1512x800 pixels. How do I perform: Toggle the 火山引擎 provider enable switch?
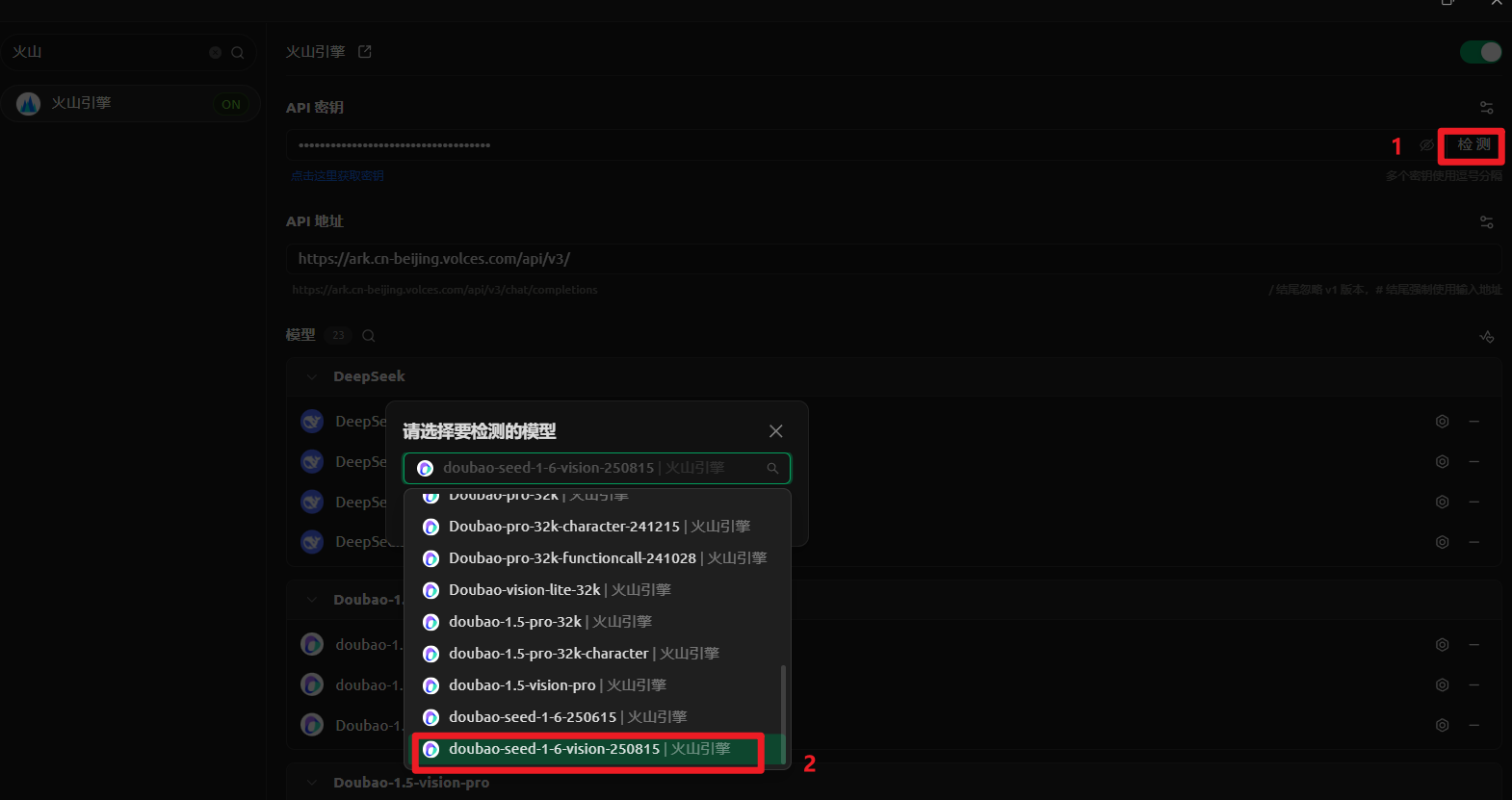coord(1480,52)
